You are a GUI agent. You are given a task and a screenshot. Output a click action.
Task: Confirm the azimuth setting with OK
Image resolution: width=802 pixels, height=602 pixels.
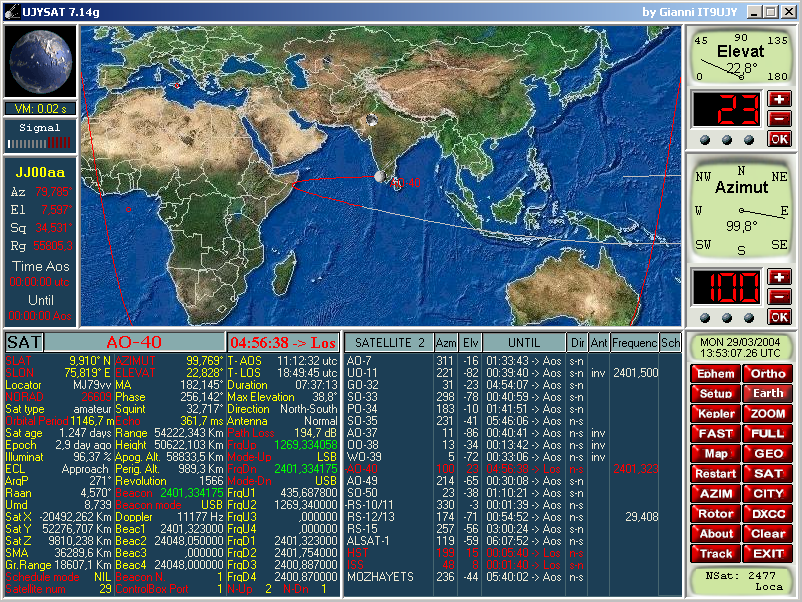tap(779, 317)
